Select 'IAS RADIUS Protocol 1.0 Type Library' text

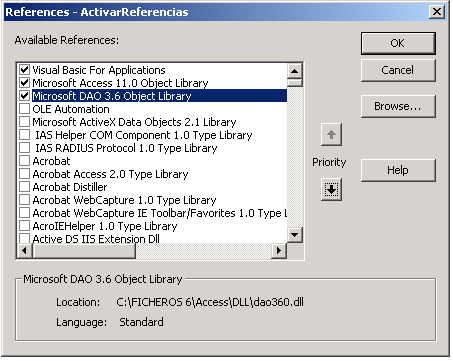[x=126, y=148]
